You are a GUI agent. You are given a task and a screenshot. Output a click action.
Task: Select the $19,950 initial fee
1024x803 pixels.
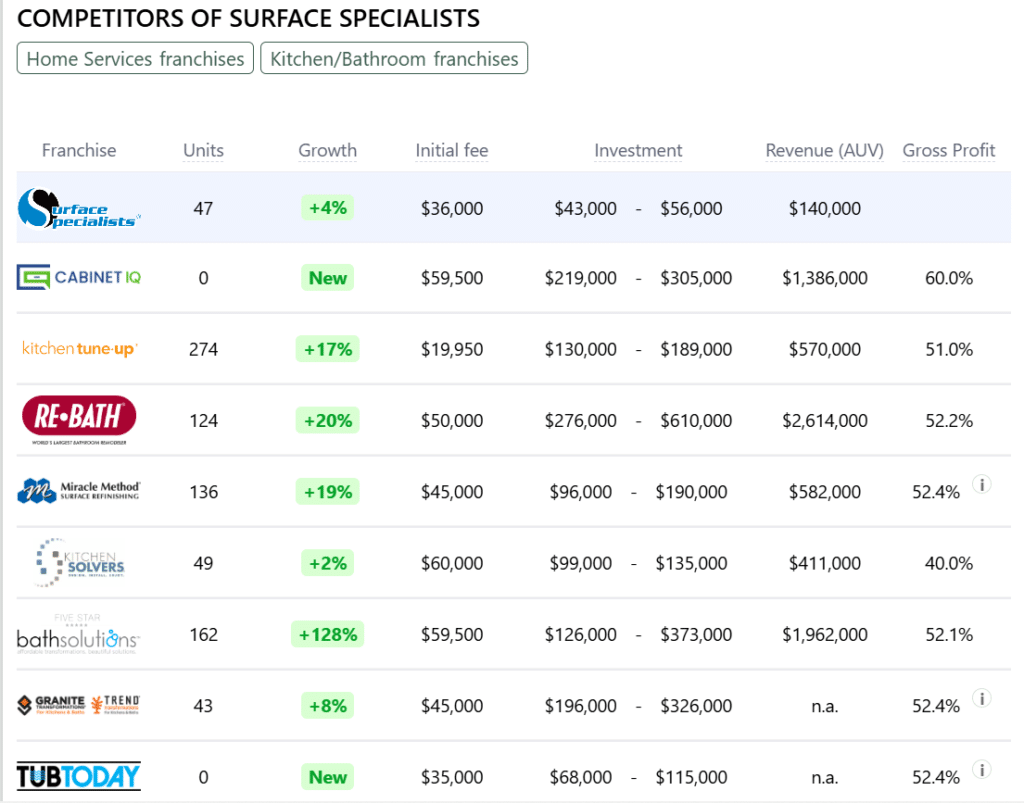pos(452,349)
